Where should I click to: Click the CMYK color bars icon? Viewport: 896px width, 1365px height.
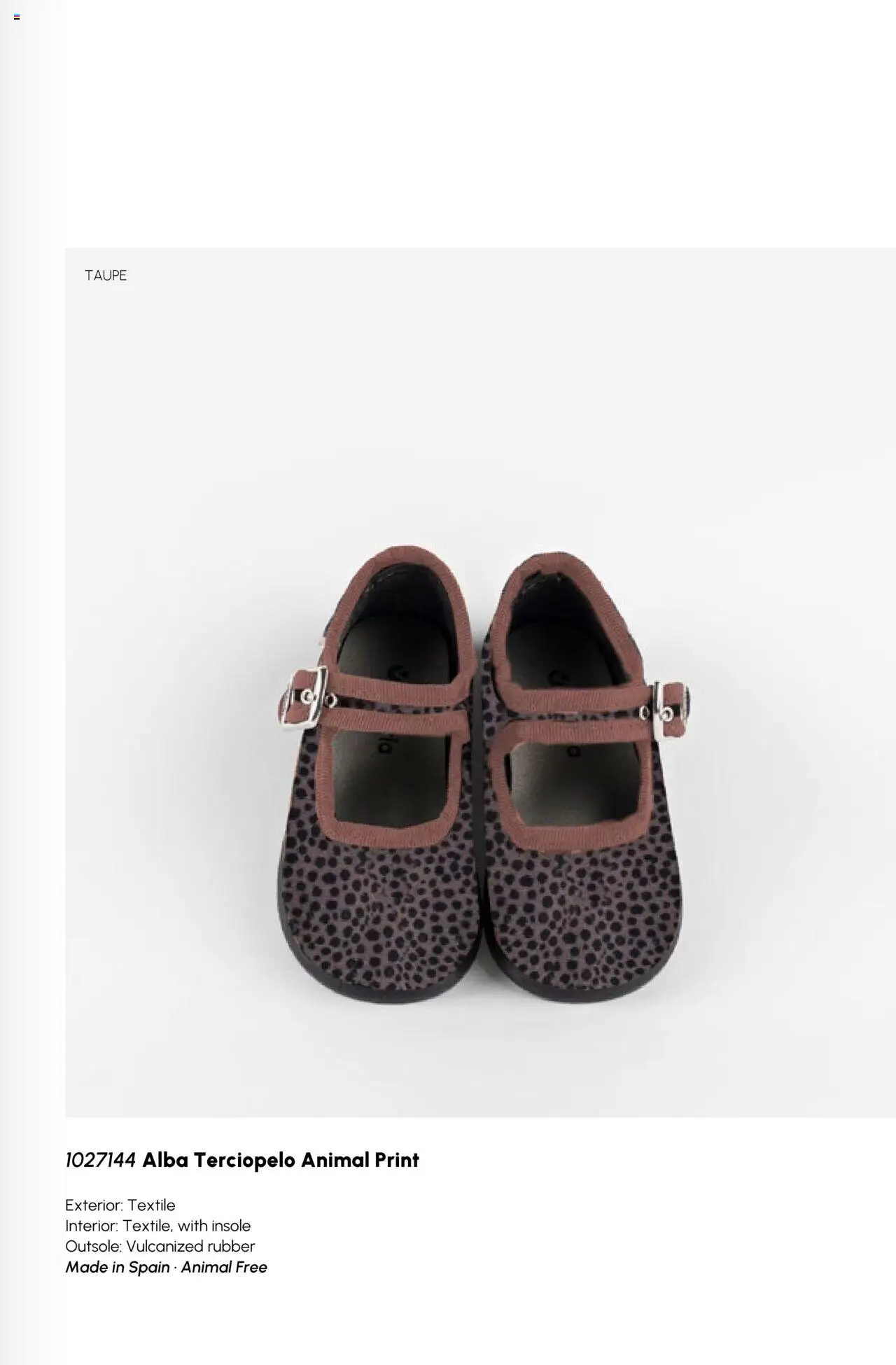pos(17,17)
